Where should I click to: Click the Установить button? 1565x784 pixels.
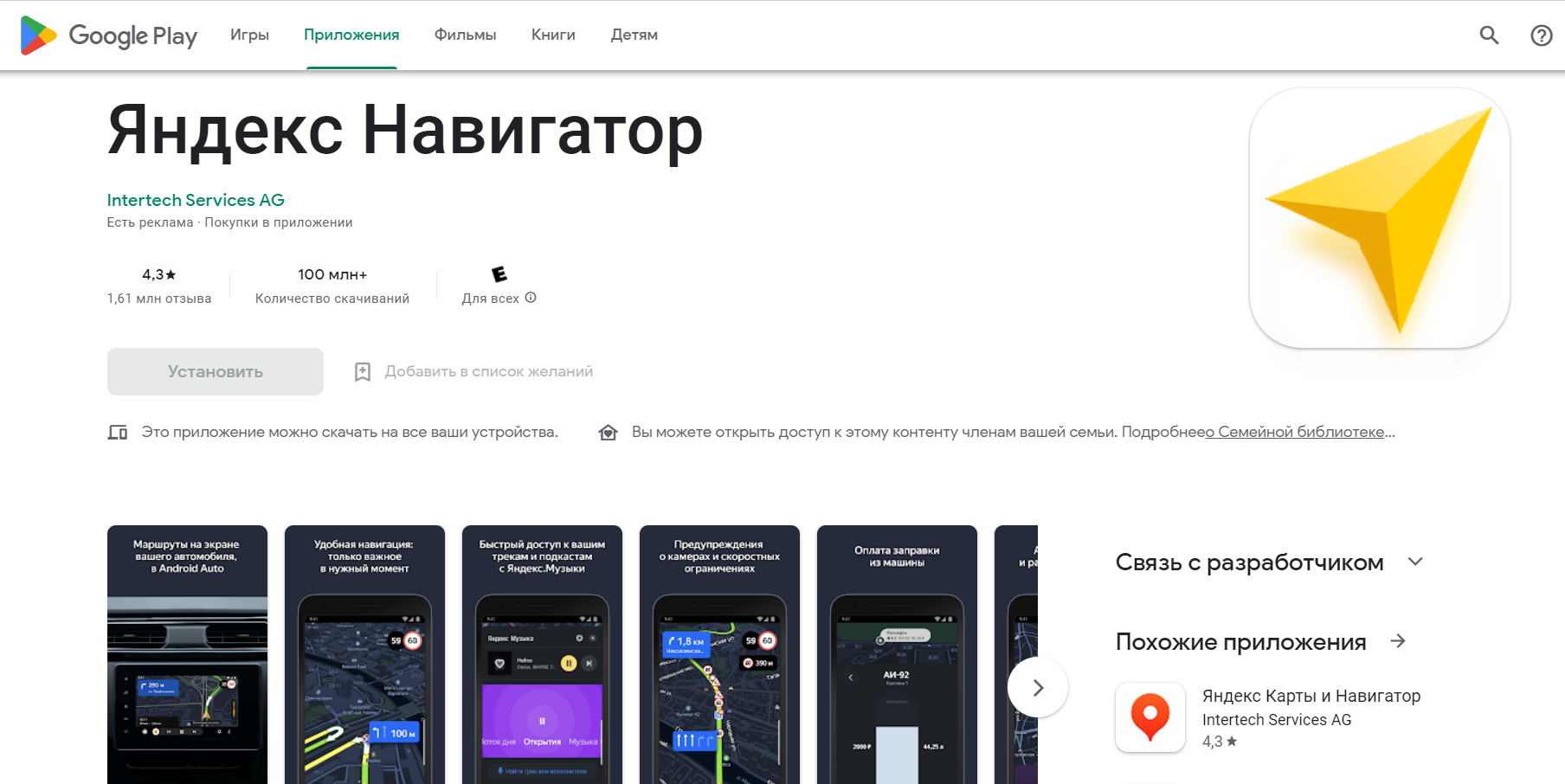coord(216,372)
